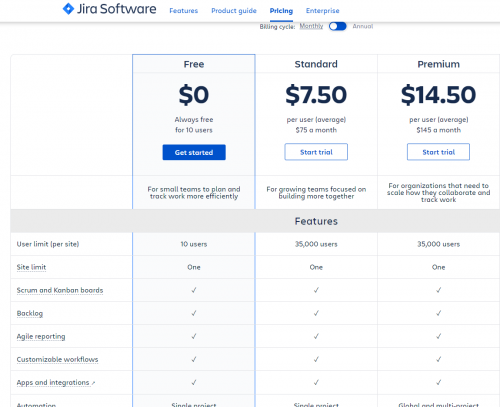
Task: Click 35,000 users in Premium column
Action: [438, 244]
